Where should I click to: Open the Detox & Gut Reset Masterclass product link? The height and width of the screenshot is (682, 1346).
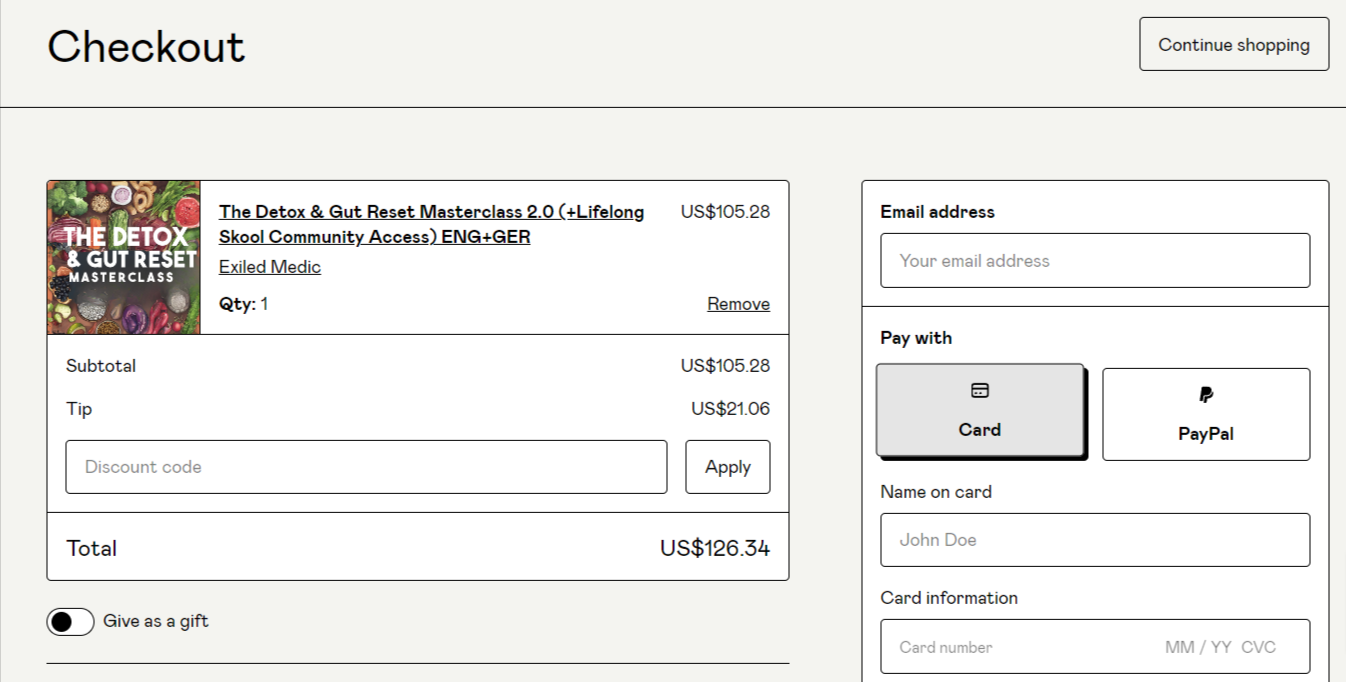432,224
